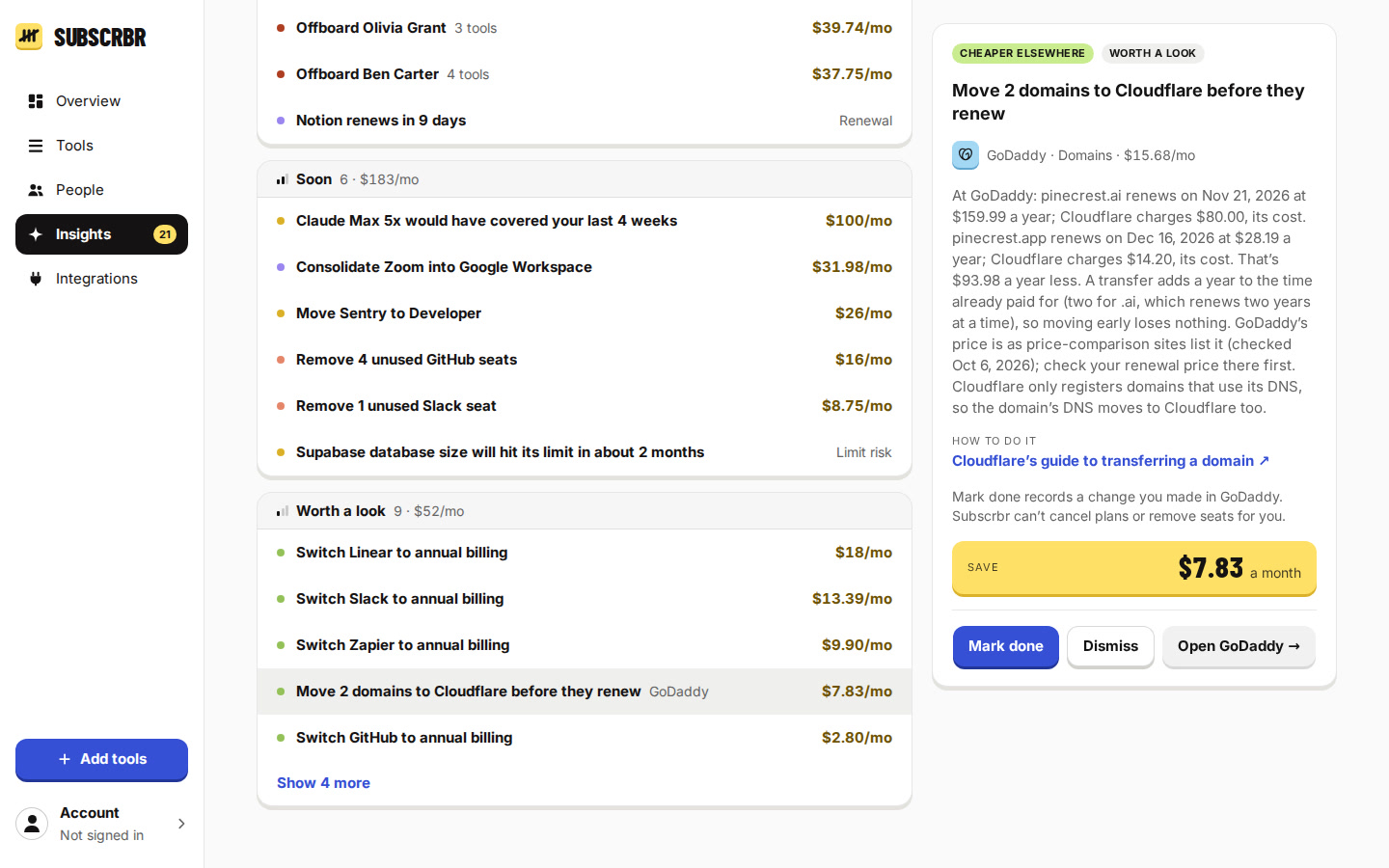Open the Claude Max 5x insight
Viewport: 1389px width, 868px height.
pyautogui.click(x=585, y=221)
